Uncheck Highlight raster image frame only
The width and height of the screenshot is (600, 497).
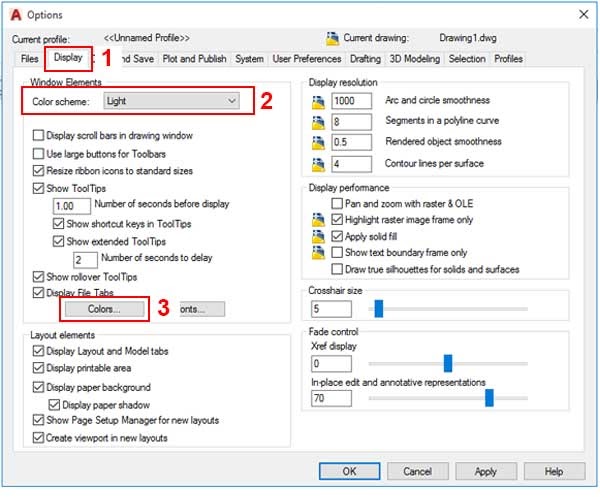(337, 220)
